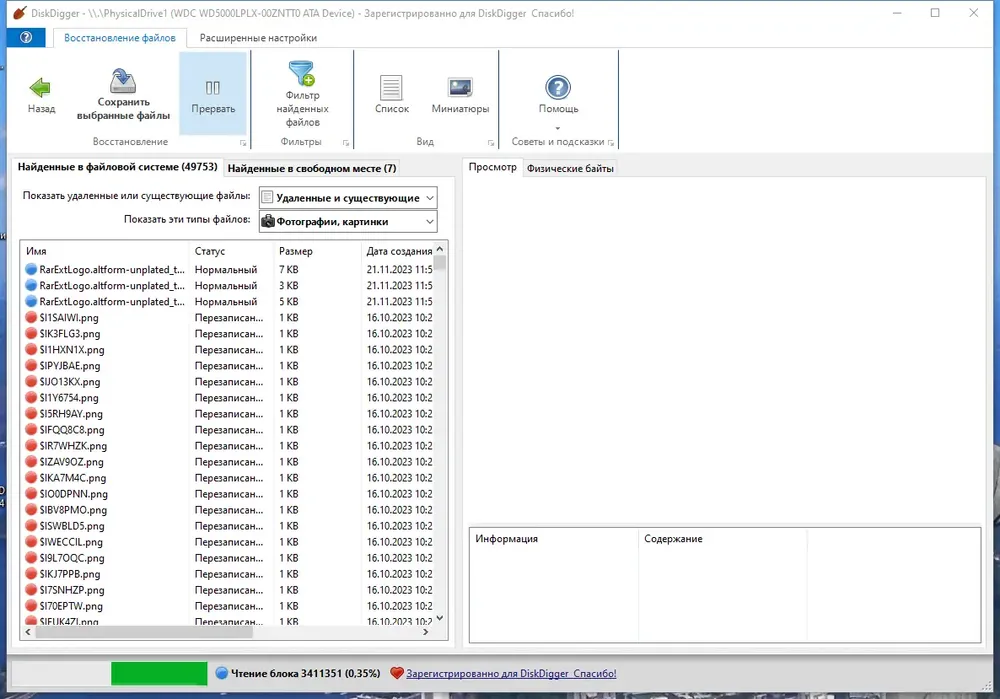Pause scanning with the Прервать button
The width and height of the screenshot is (1000, 699).
point(213,94)
